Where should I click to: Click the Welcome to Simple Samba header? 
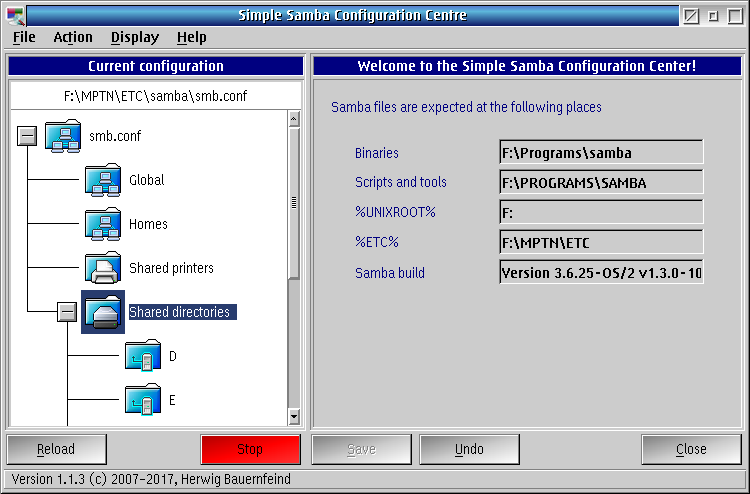click(x=527, y=66)
